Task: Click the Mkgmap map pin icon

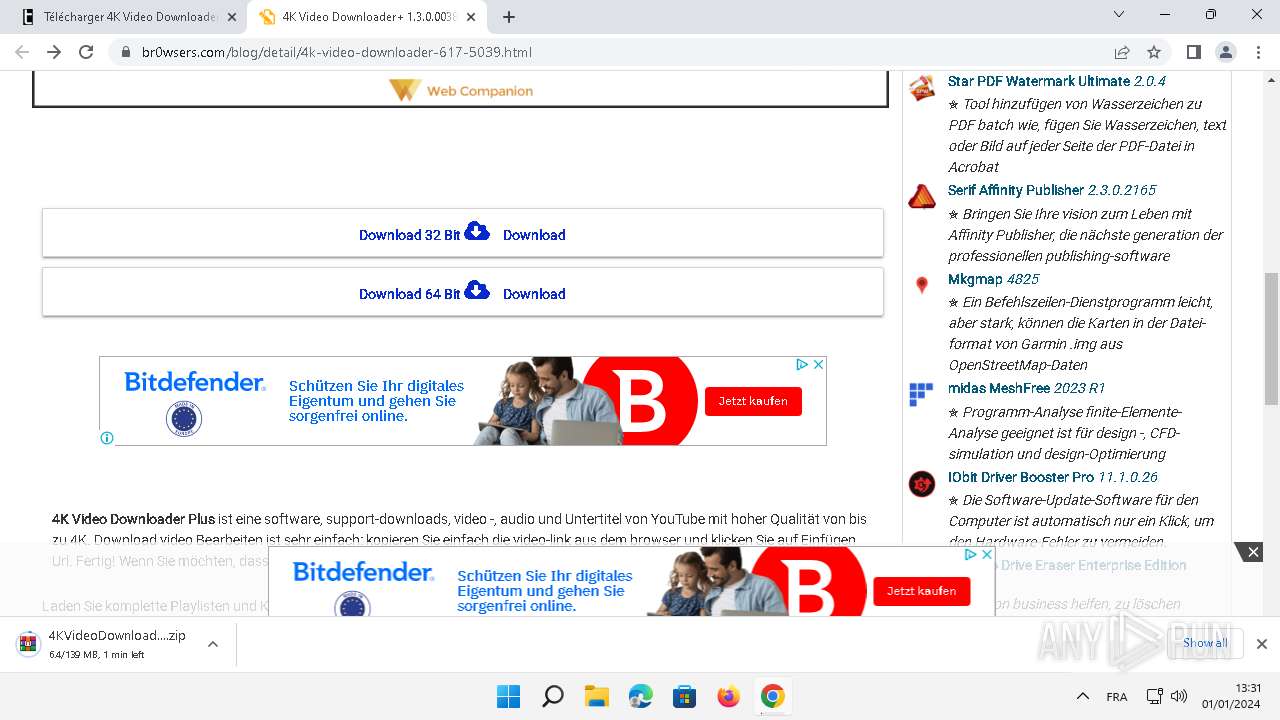Action: [x=922, y=286]
